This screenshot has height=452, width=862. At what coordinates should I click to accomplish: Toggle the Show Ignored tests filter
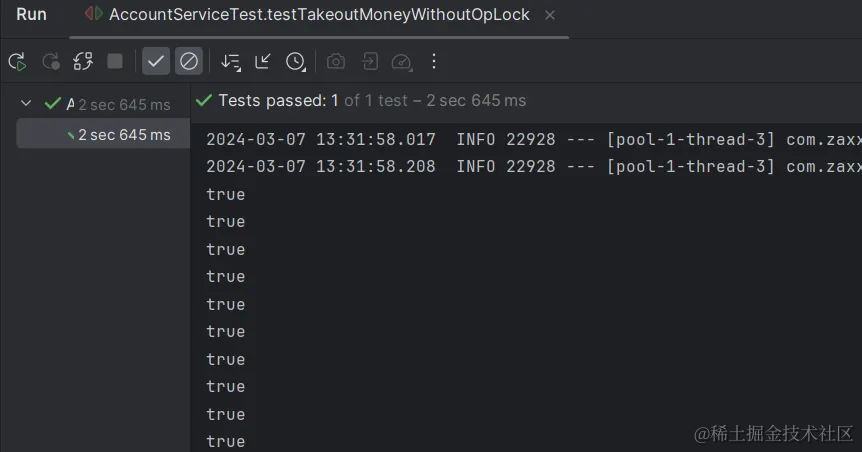tap(189, 61)
